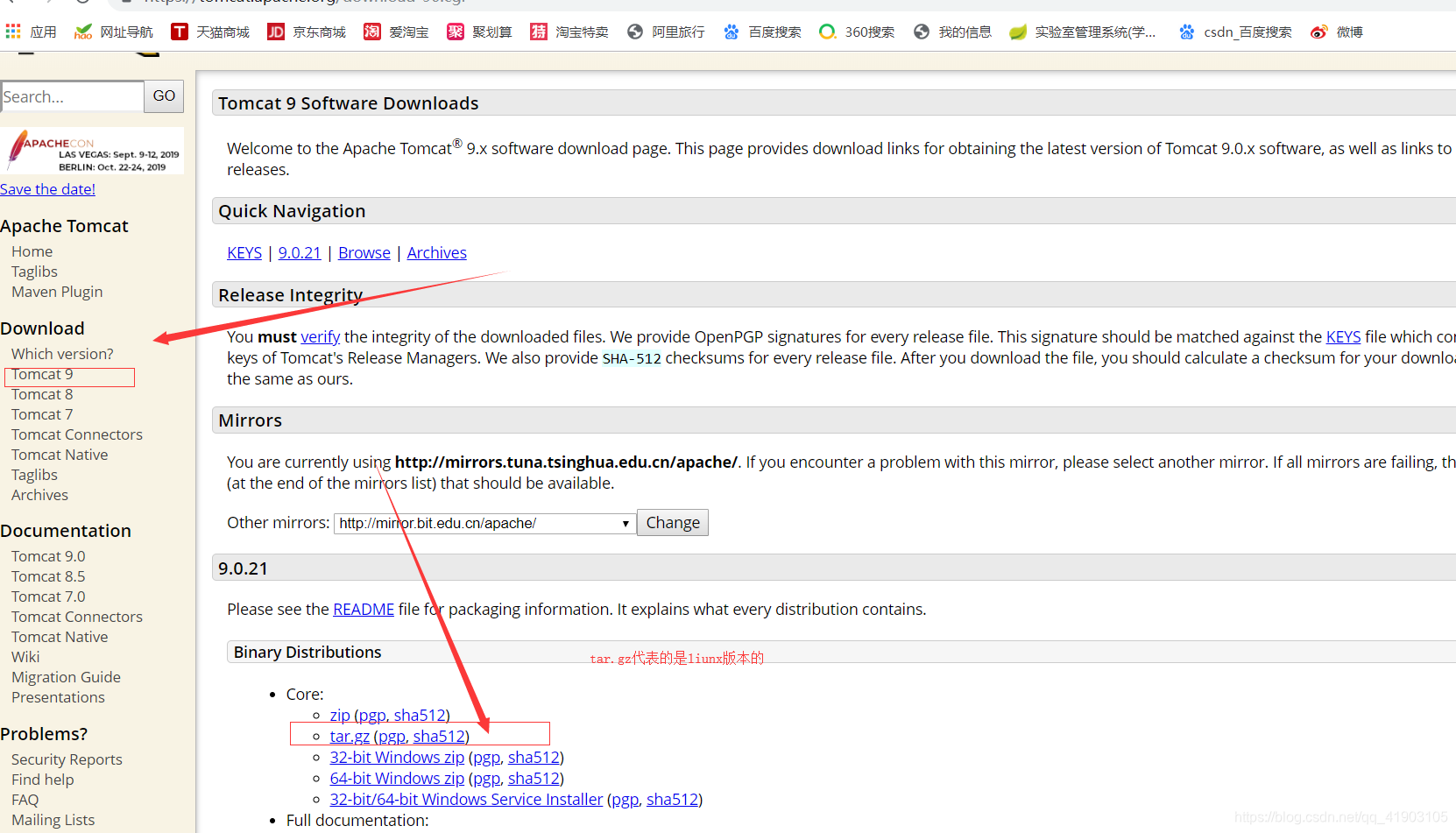Open Tomcat 8.5 documentation
Image resolution: width=1456 pixels, height=833 pixels.
coord(48,576)
